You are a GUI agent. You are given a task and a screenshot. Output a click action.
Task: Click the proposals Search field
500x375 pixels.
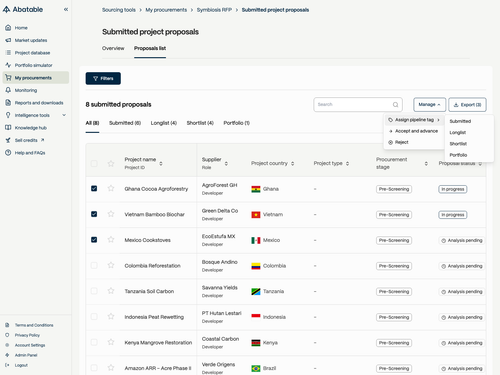click(x=358, y=105)
